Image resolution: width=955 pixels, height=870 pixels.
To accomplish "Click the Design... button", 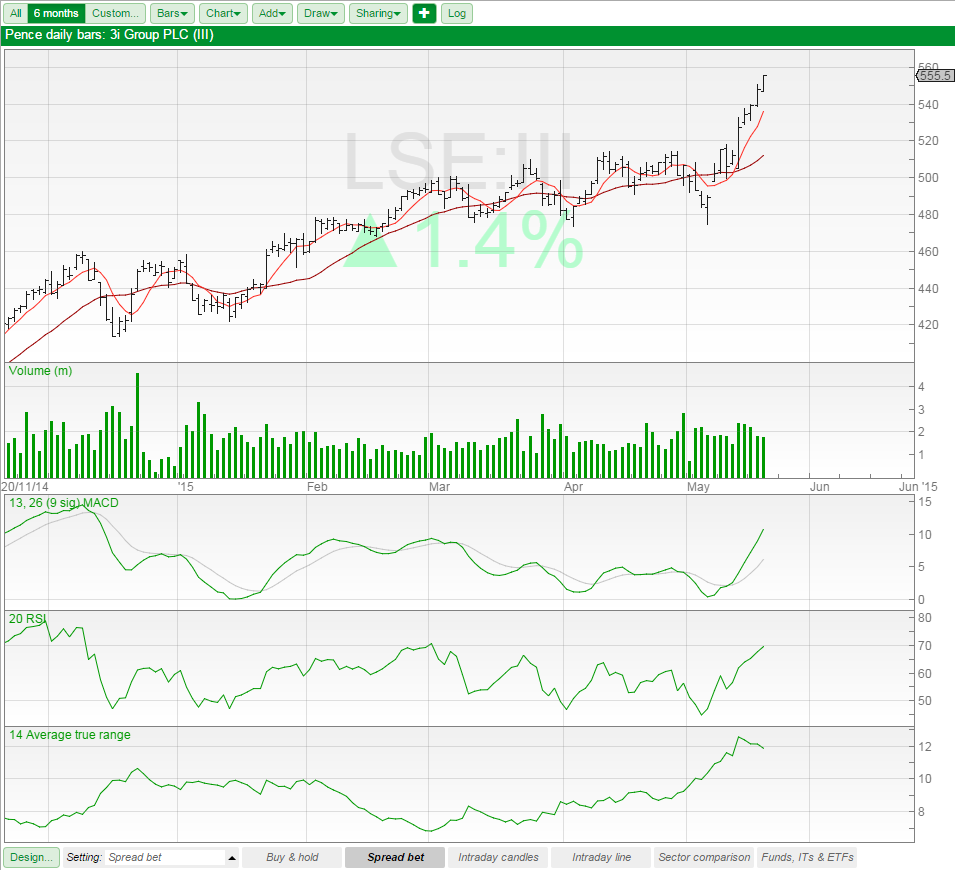I will click(32, 857).
